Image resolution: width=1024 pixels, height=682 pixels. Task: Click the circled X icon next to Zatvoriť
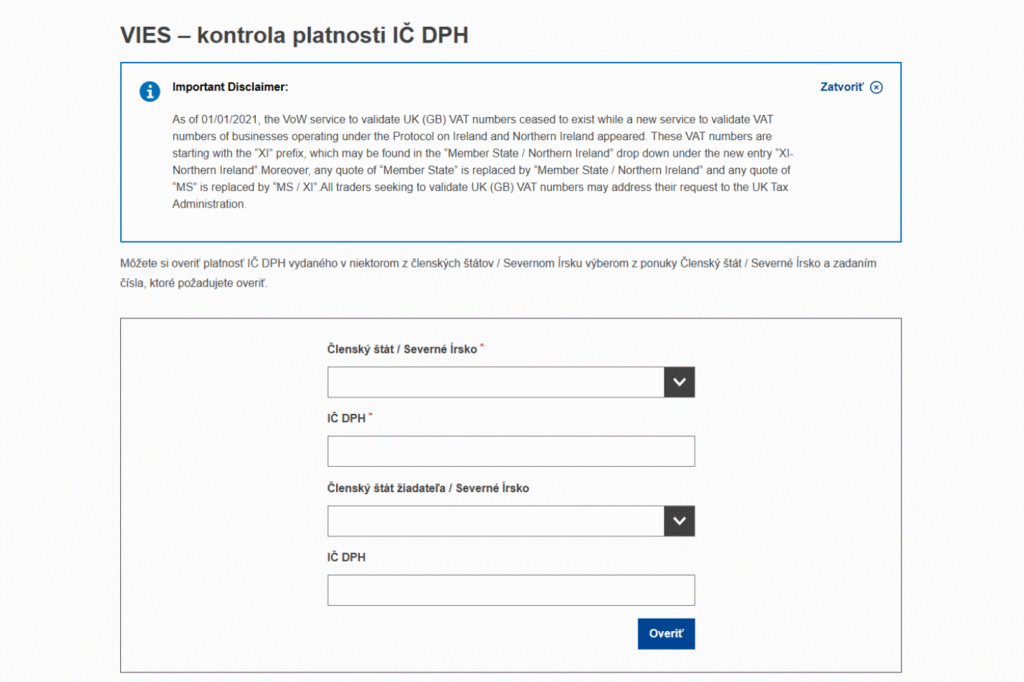pos(877,87)
